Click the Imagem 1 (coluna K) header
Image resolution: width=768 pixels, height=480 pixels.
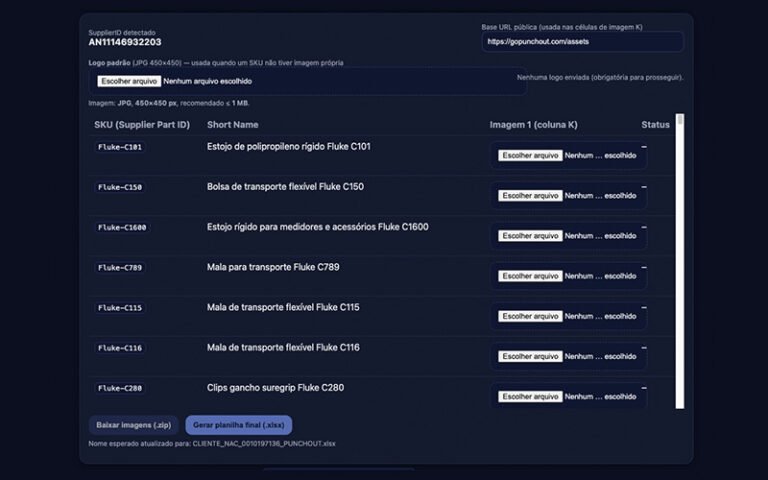[x=533, y=125]
